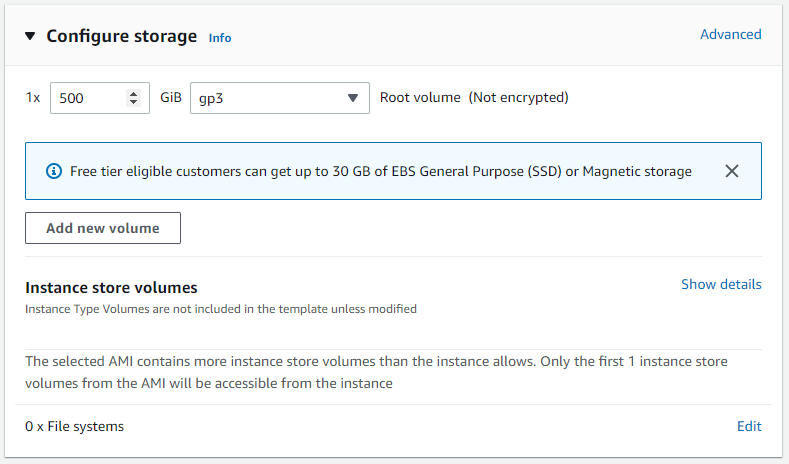
Task: Click the Advanced link
Action: (x=730, y=34)
